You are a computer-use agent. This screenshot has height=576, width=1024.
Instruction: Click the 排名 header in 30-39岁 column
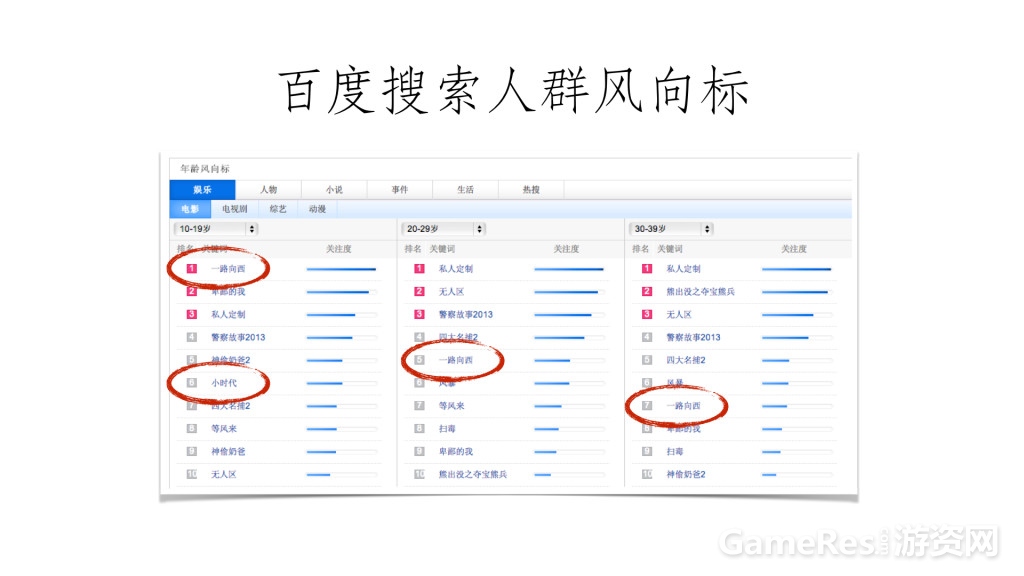641,249
